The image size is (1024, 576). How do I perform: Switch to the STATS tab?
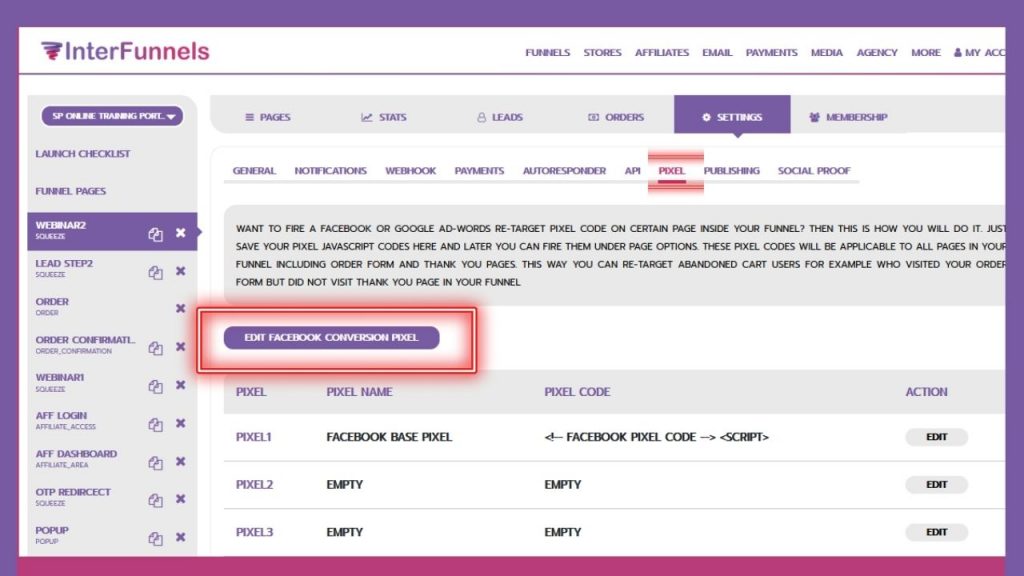pyautogui.click(x=384, y=117)
